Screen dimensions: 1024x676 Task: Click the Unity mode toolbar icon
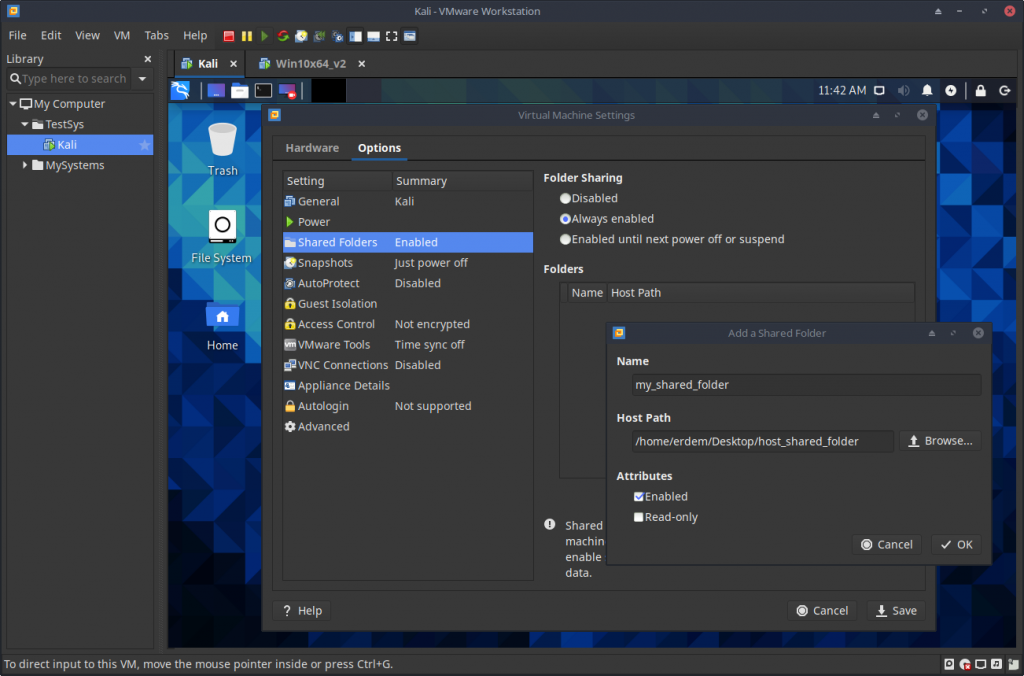tap(409, 36)
